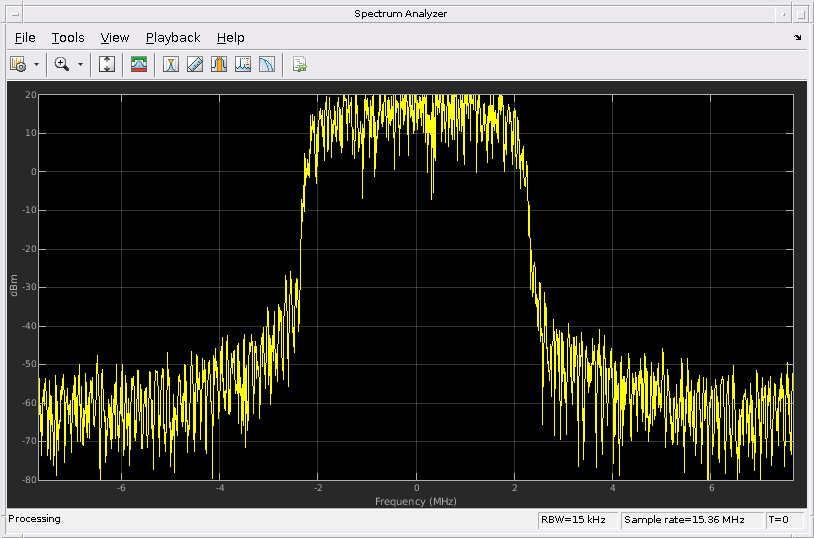Image resolution: width=814 pixels, height=538 pixels.
Task: Toggle the spectrum/spectrogram view icon
Action: coord(139,64)
